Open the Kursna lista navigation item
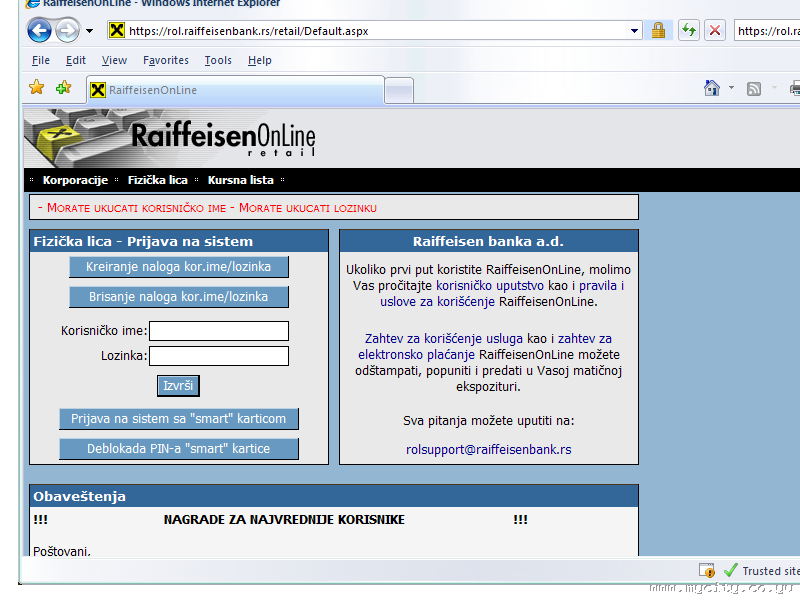The height and width of the screenshot is (600, 800). tap(240, 180)
